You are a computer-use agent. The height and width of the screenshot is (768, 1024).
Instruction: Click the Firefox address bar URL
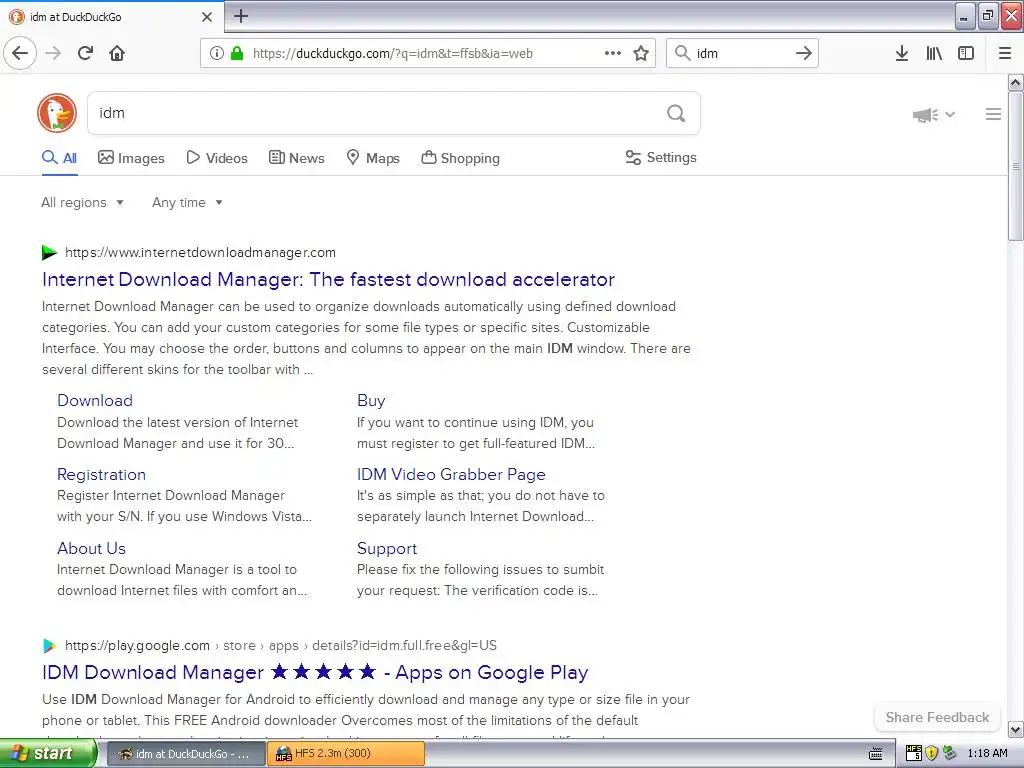tap(392, 54)
